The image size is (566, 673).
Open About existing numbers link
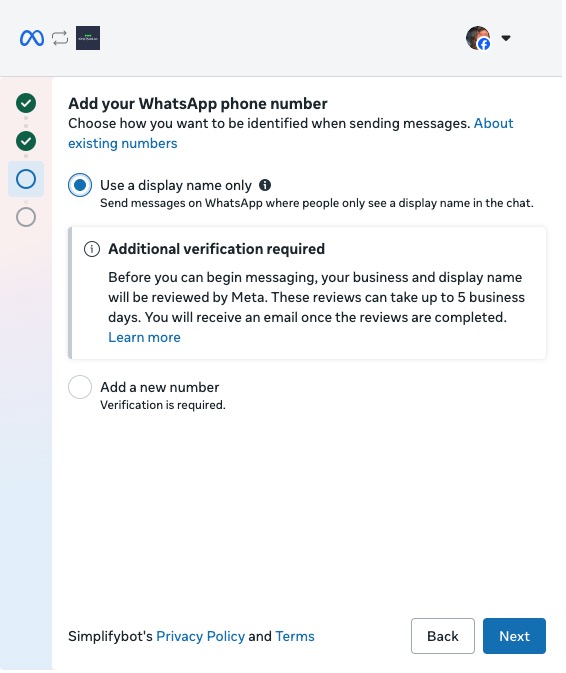[123, 143]
